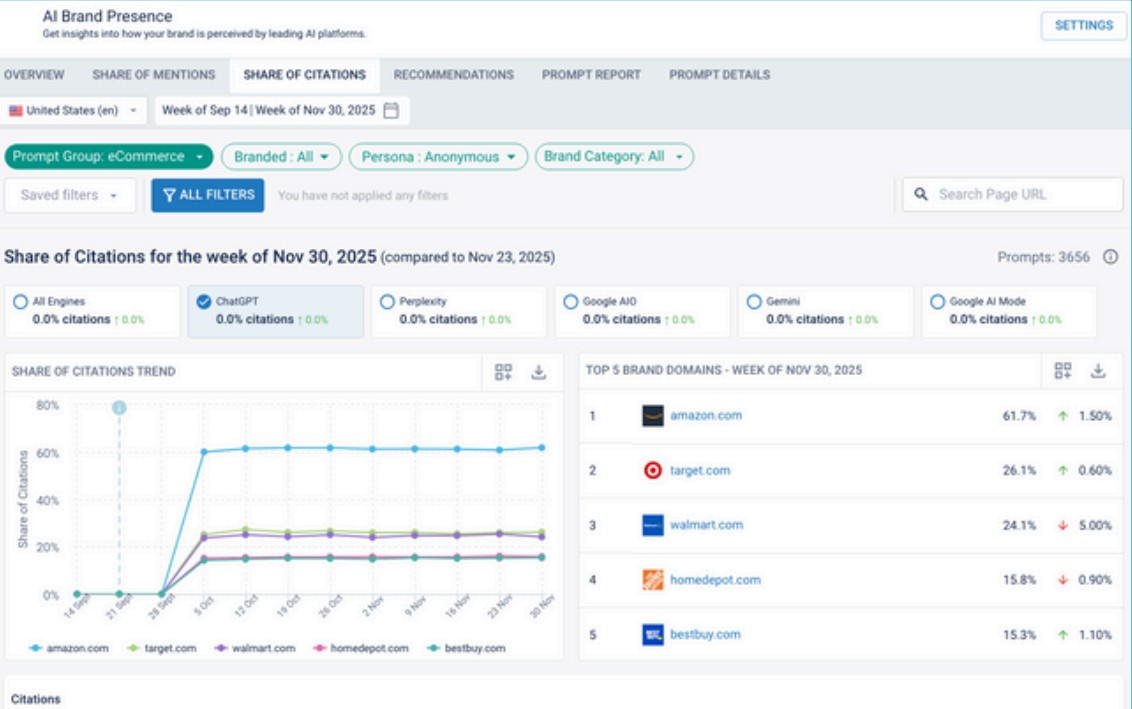Click the info marker on the trend chart
Image resolution: width=1132 pixels, height=709 pixels.
pos(119,408)
